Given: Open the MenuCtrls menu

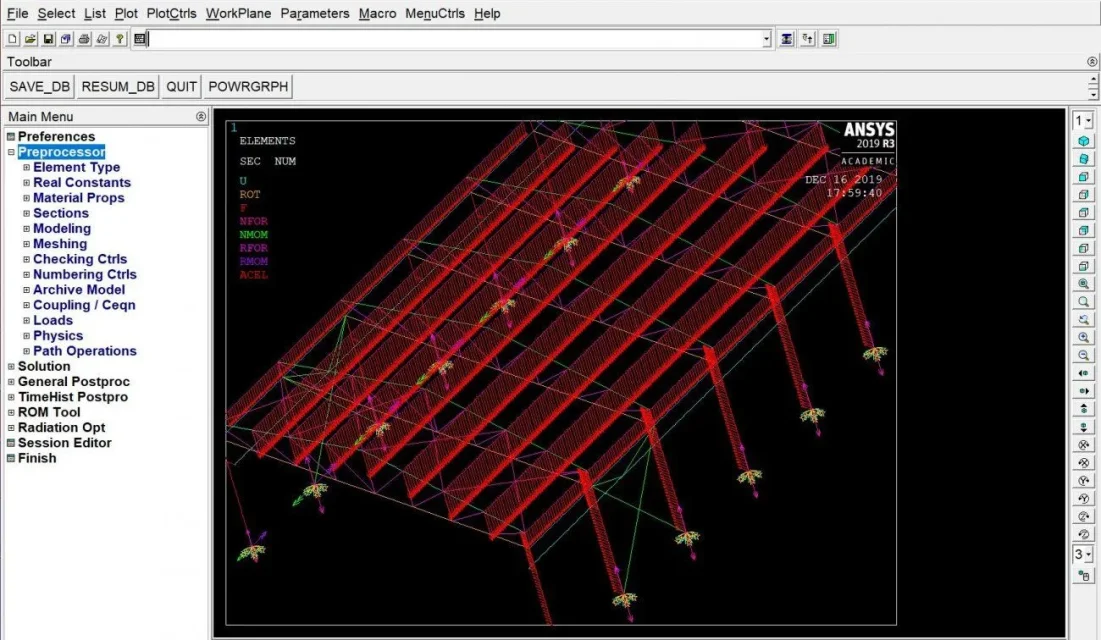Looking at the screenshot, I should tap(435, 13).
